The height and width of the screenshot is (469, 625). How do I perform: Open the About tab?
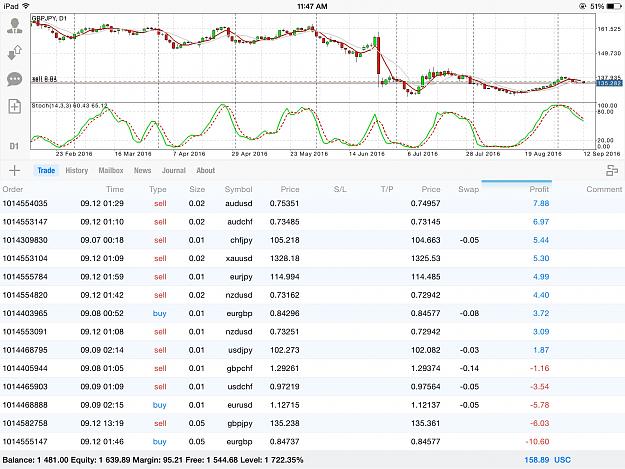coord(206,171)
